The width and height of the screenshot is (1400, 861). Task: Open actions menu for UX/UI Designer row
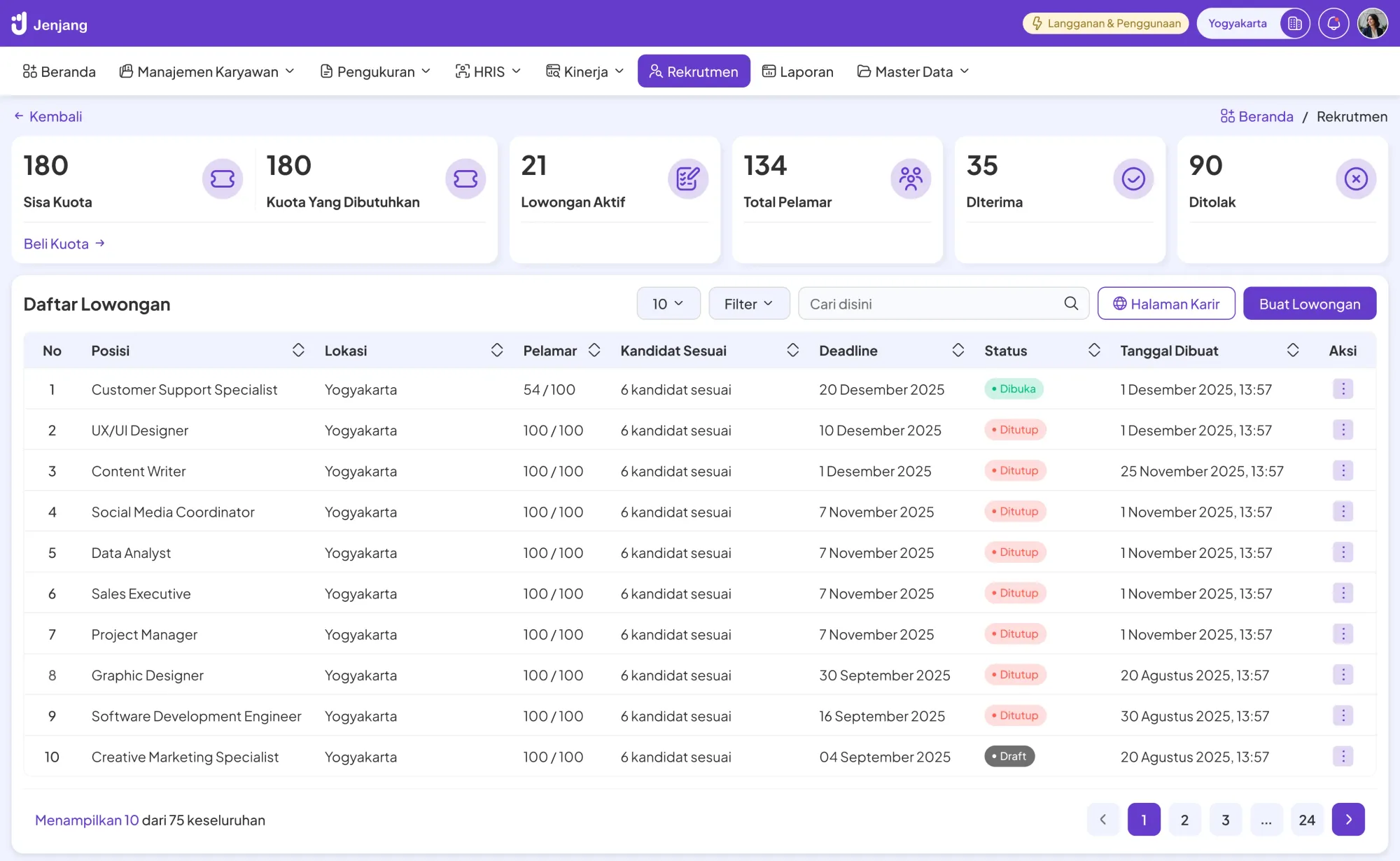[1343, 430]
